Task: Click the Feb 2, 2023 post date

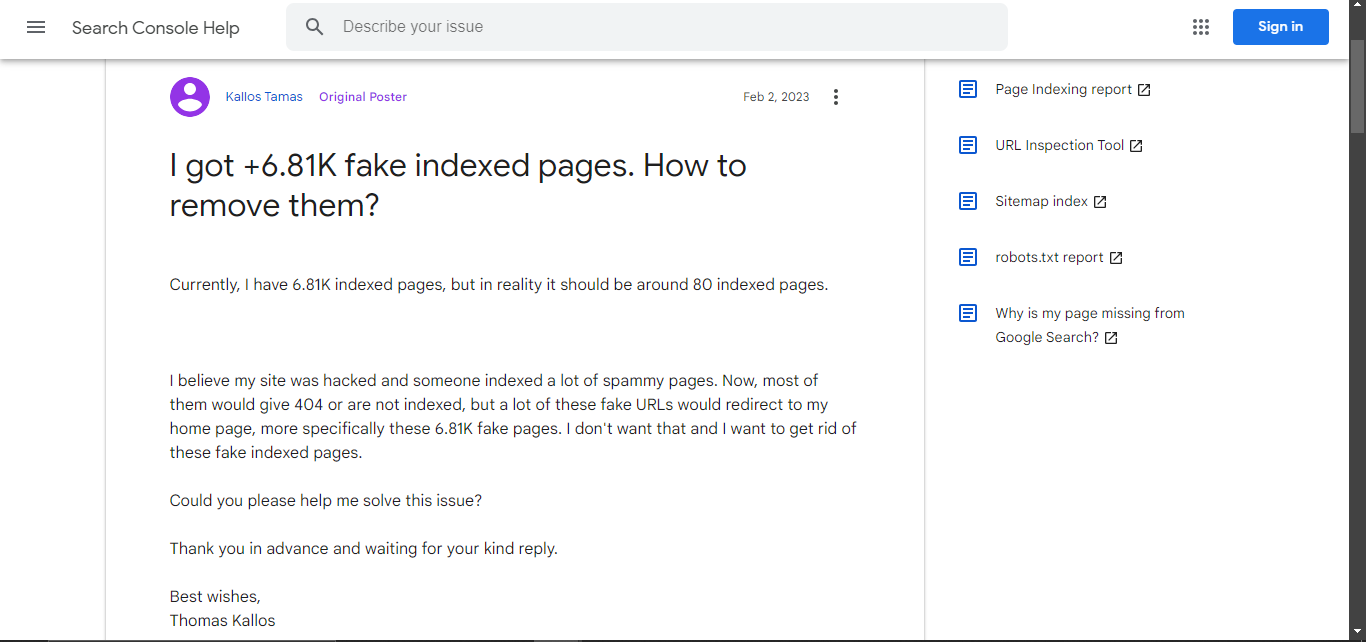Action: (776, 97)
